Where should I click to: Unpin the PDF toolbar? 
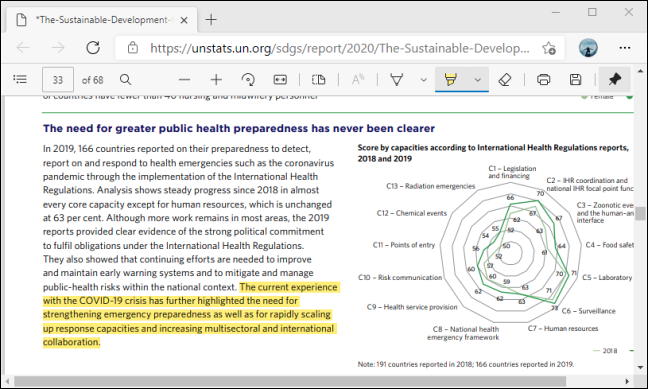[615, 79]
